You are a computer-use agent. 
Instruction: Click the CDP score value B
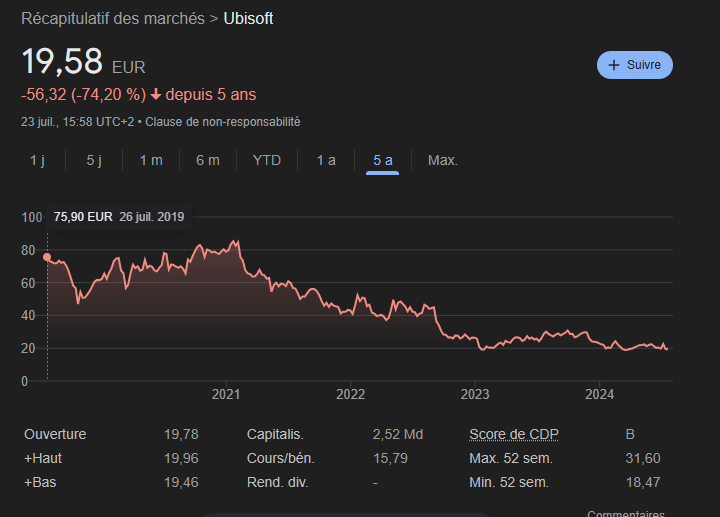(630, 434)
